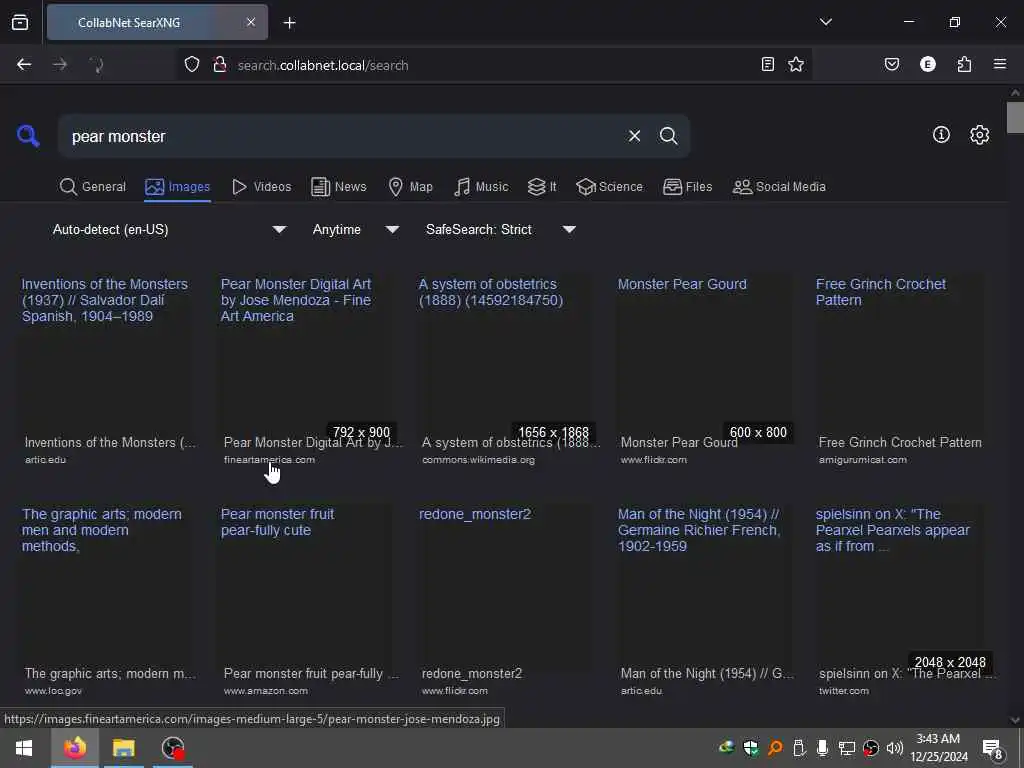
Task: Switch to Science category
Action: pyautogui.click(x=609, y=187)
